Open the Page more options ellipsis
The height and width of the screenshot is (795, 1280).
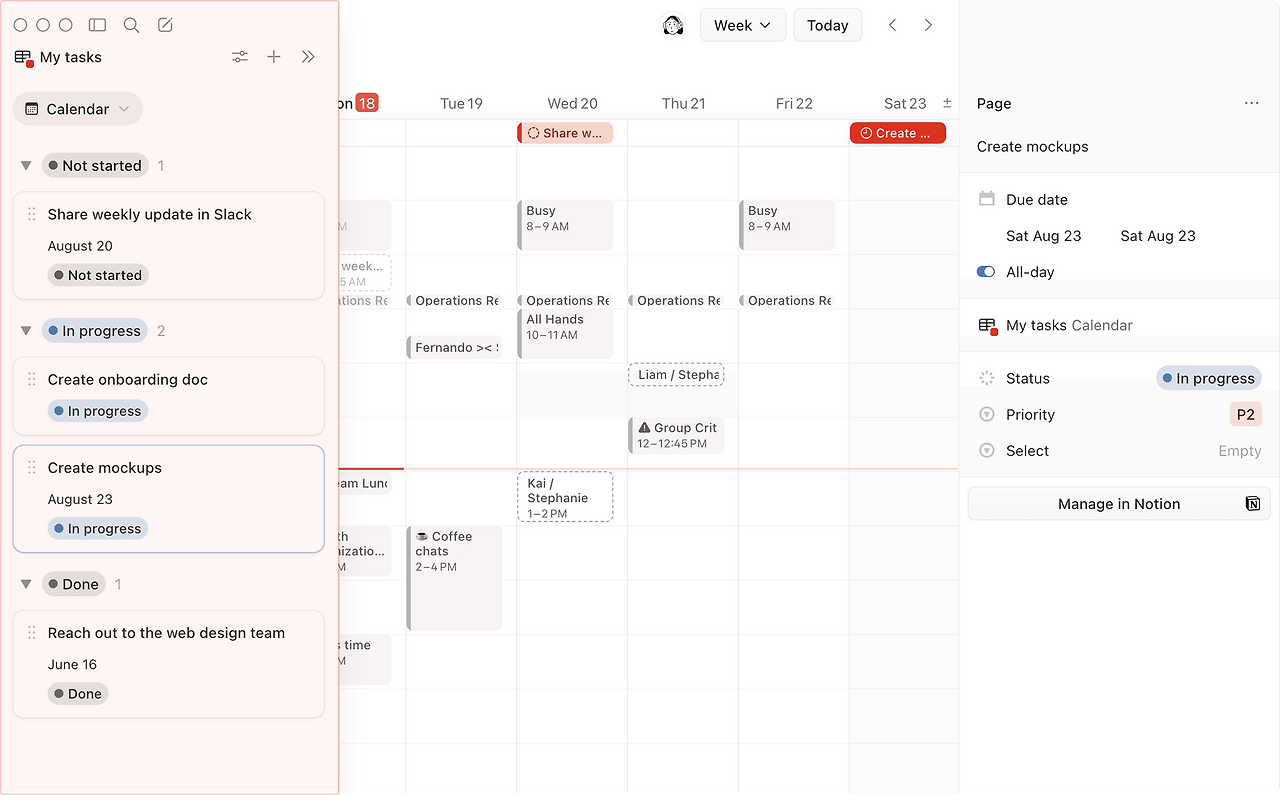point(1252,103)
